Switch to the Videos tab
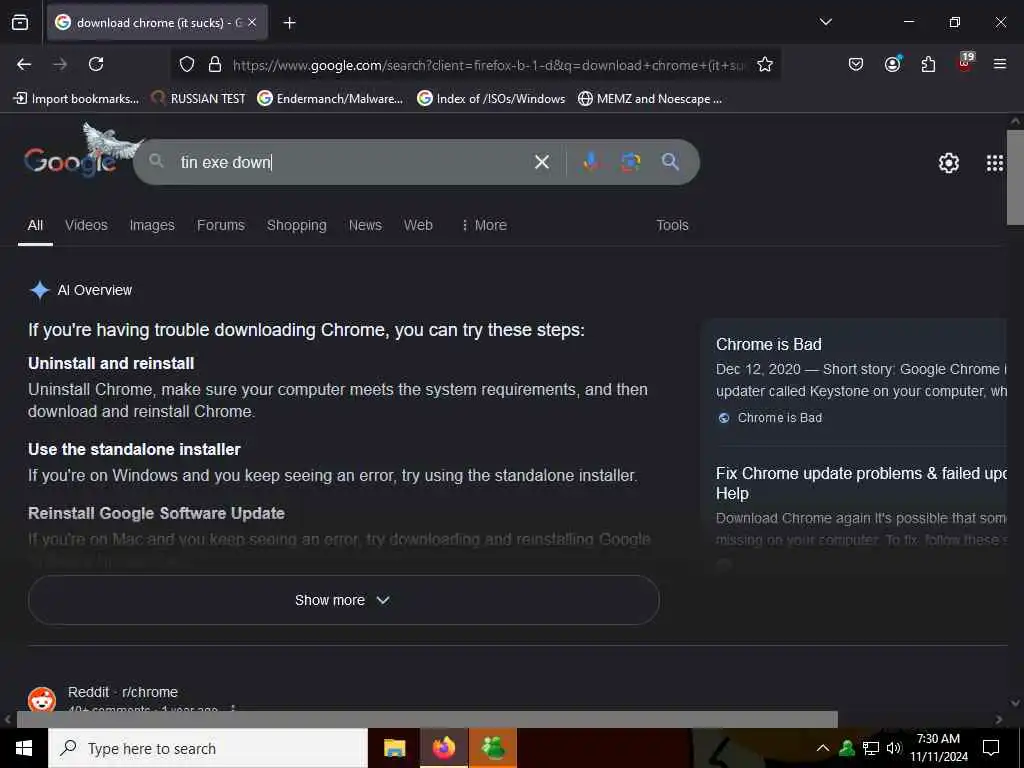The image size is (1024, 768). [86, 225]
